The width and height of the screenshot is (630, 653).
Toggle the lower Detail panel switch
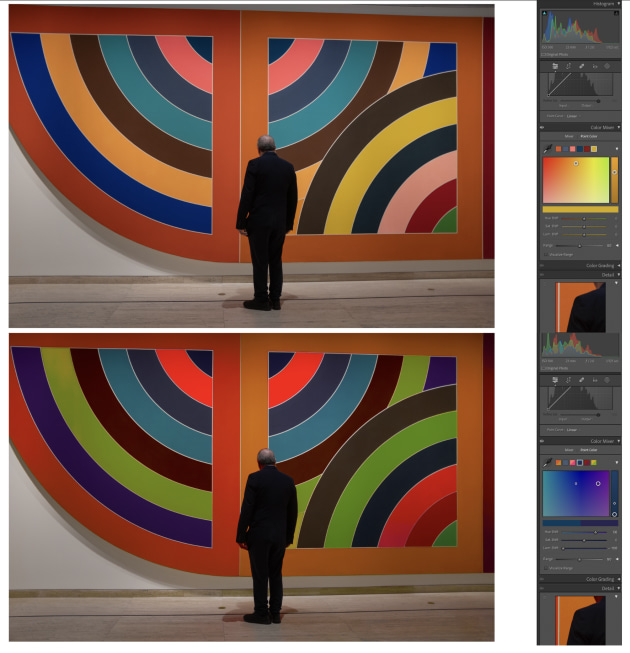coord(542,588)
